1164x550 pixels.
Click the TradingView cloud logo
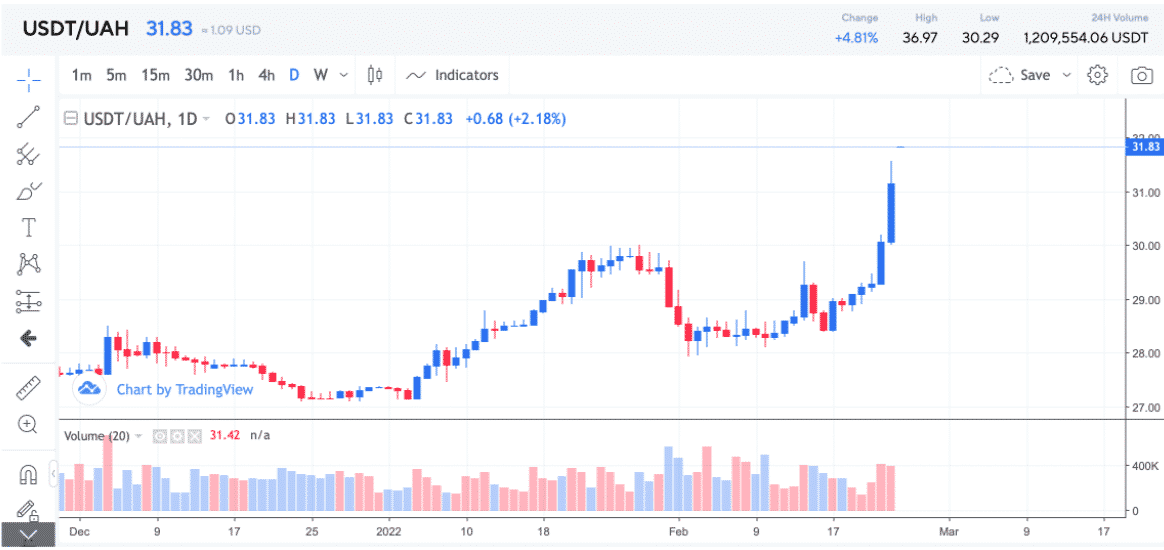(89, 388)
